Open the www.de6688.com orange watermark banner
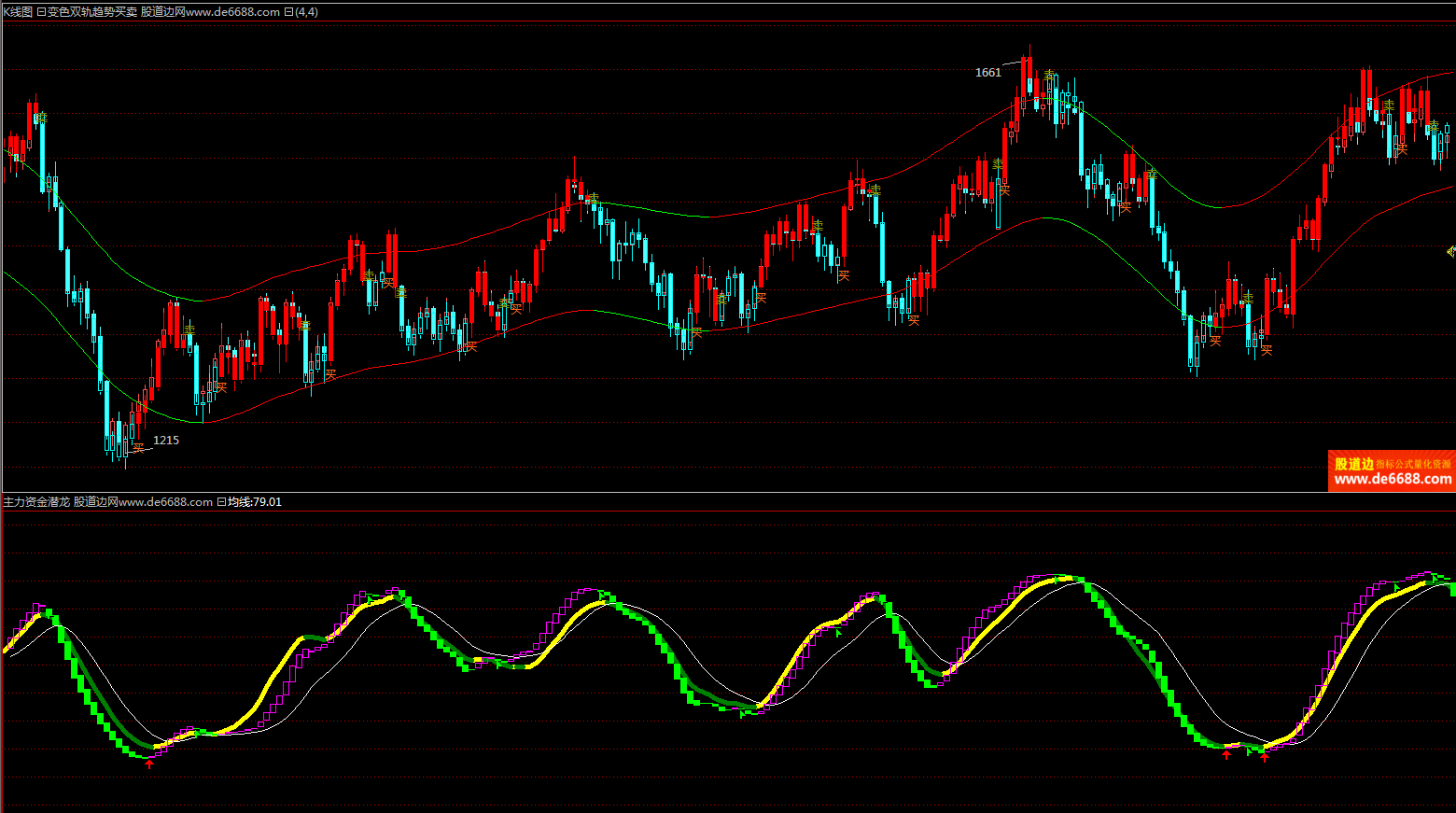This screenshot has height=813, width=1456. [x=1392, y=471]
